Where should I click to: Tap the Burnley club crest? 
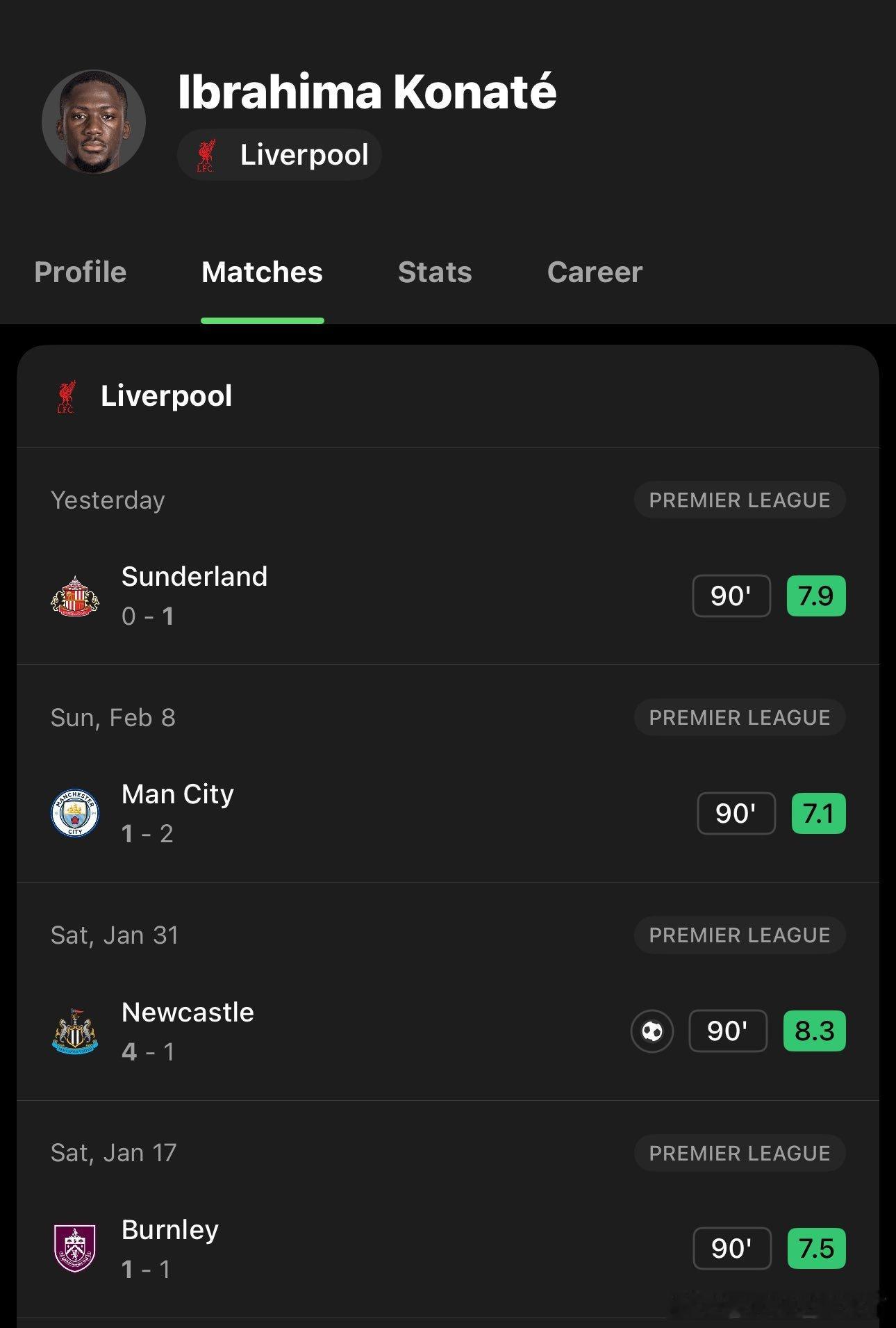click(75, 1249)
